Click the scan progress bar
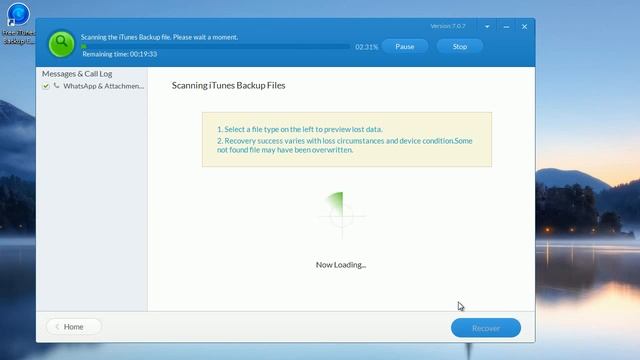Viewport: 640px width, 360px height. (215, 47)
